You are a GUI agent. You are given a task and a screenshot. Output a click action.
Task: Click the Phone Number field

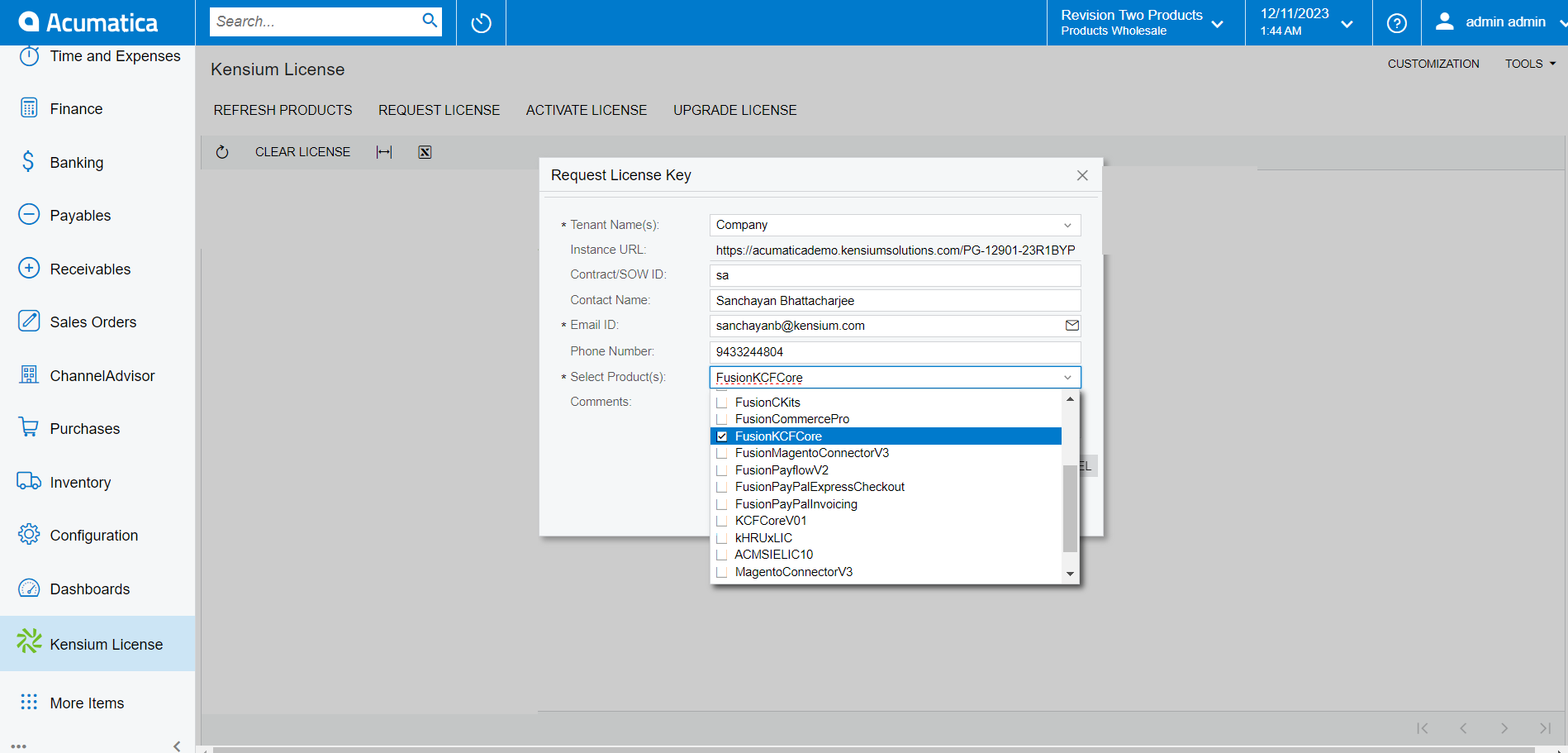895,352
